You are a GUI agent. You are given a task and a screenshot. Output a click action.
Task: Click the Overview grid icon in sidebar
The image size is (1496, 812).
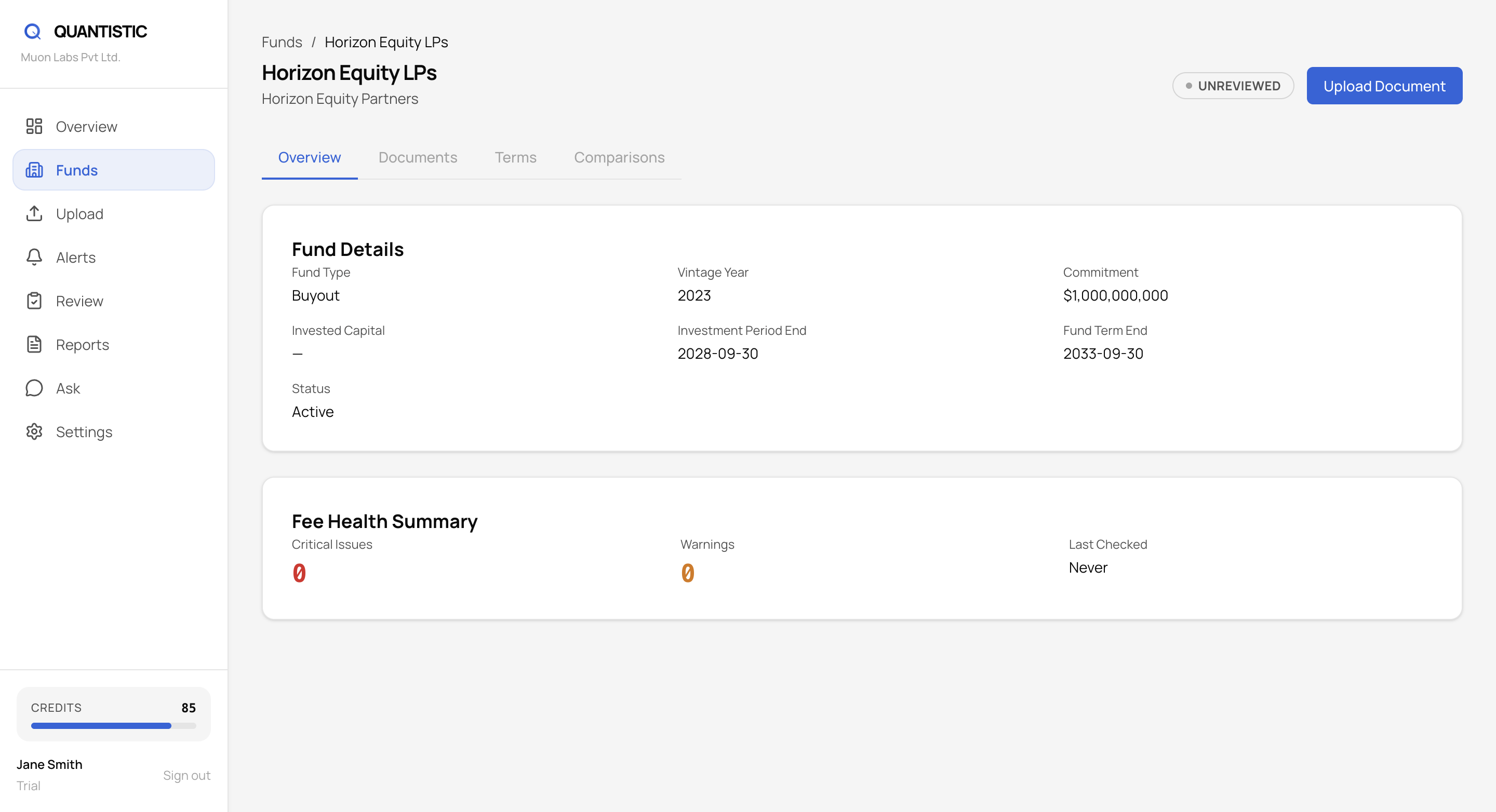click(34, 127)
